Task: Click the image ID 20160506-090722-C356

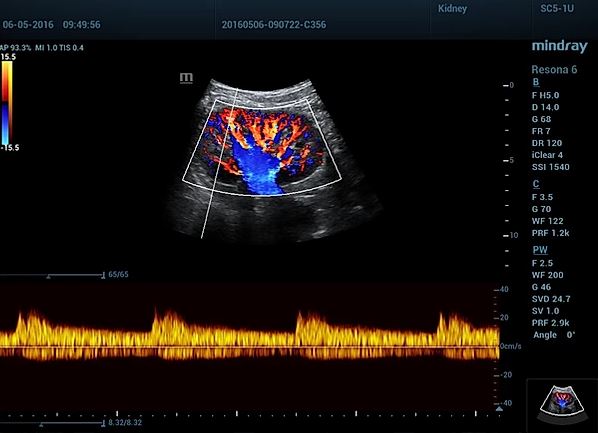Action: (x=274, y=25)
